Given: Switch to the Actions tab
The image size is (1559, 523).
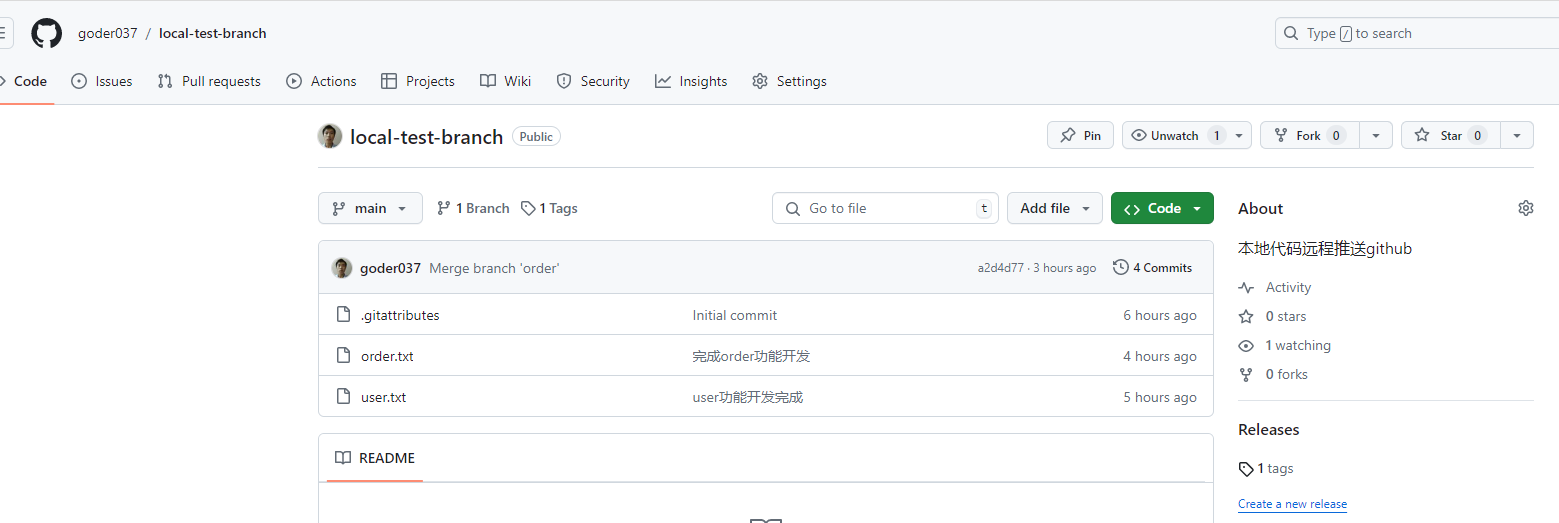Looking at the screenshot, I should tap(321, 82).
